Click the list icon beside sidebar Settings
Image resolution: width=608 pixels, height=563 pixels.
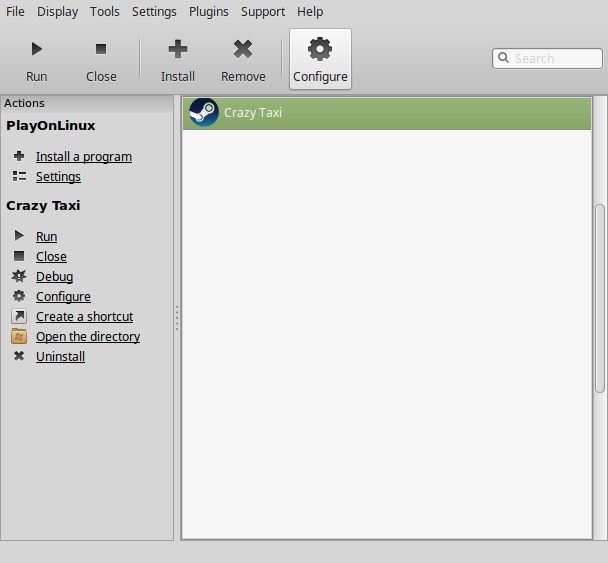(19, 176)
